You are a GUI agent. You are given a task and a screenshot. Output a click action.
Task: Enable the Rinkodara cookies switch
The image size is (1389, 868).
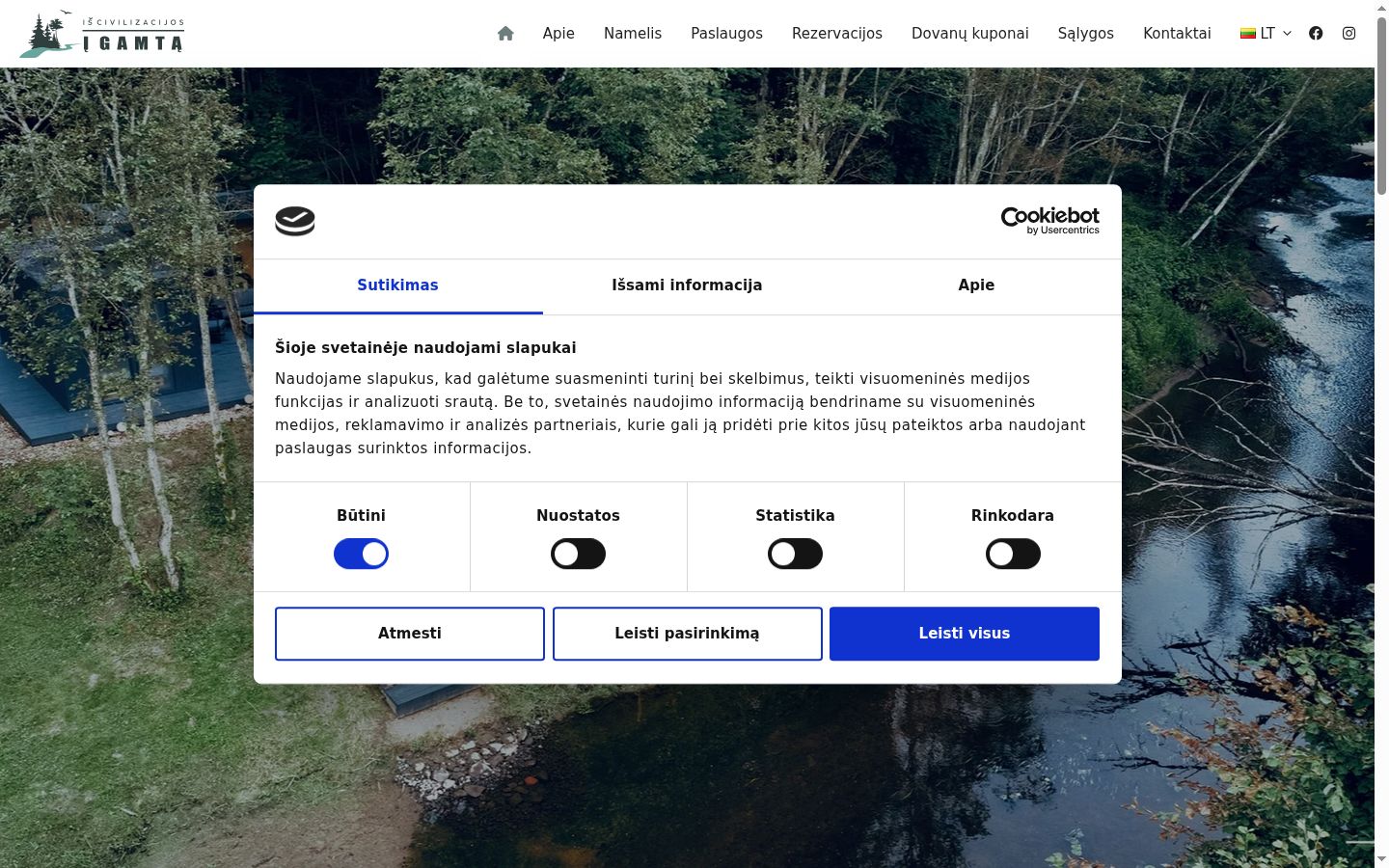1013,554
